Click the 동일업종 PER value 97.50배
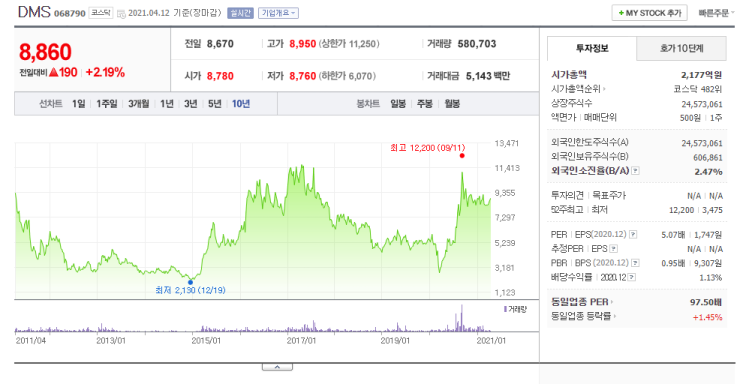The image size is (743, 384). coord(706,302)
